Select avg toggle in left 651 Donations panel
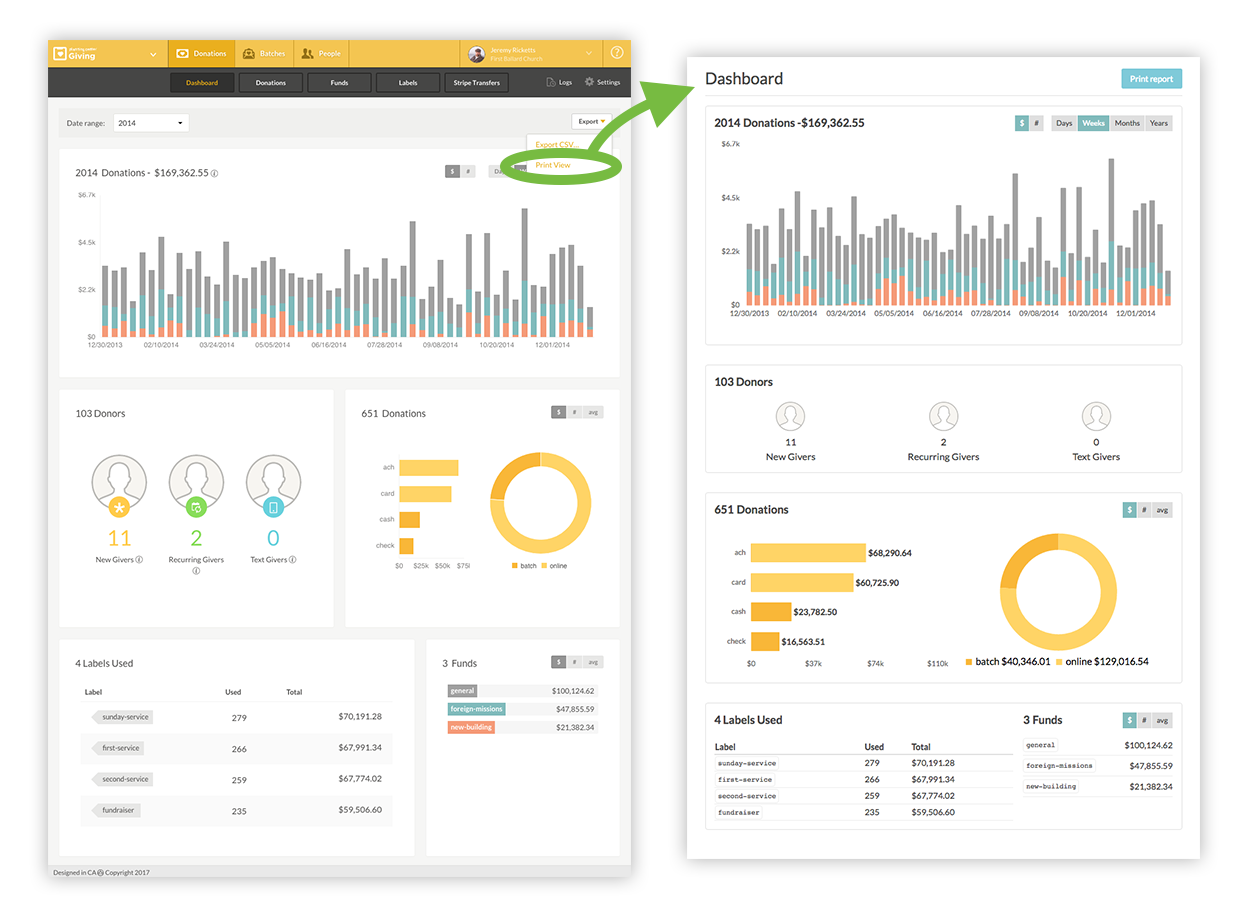The width and height of the screenshot is (1250, 917). coord(593,412)
